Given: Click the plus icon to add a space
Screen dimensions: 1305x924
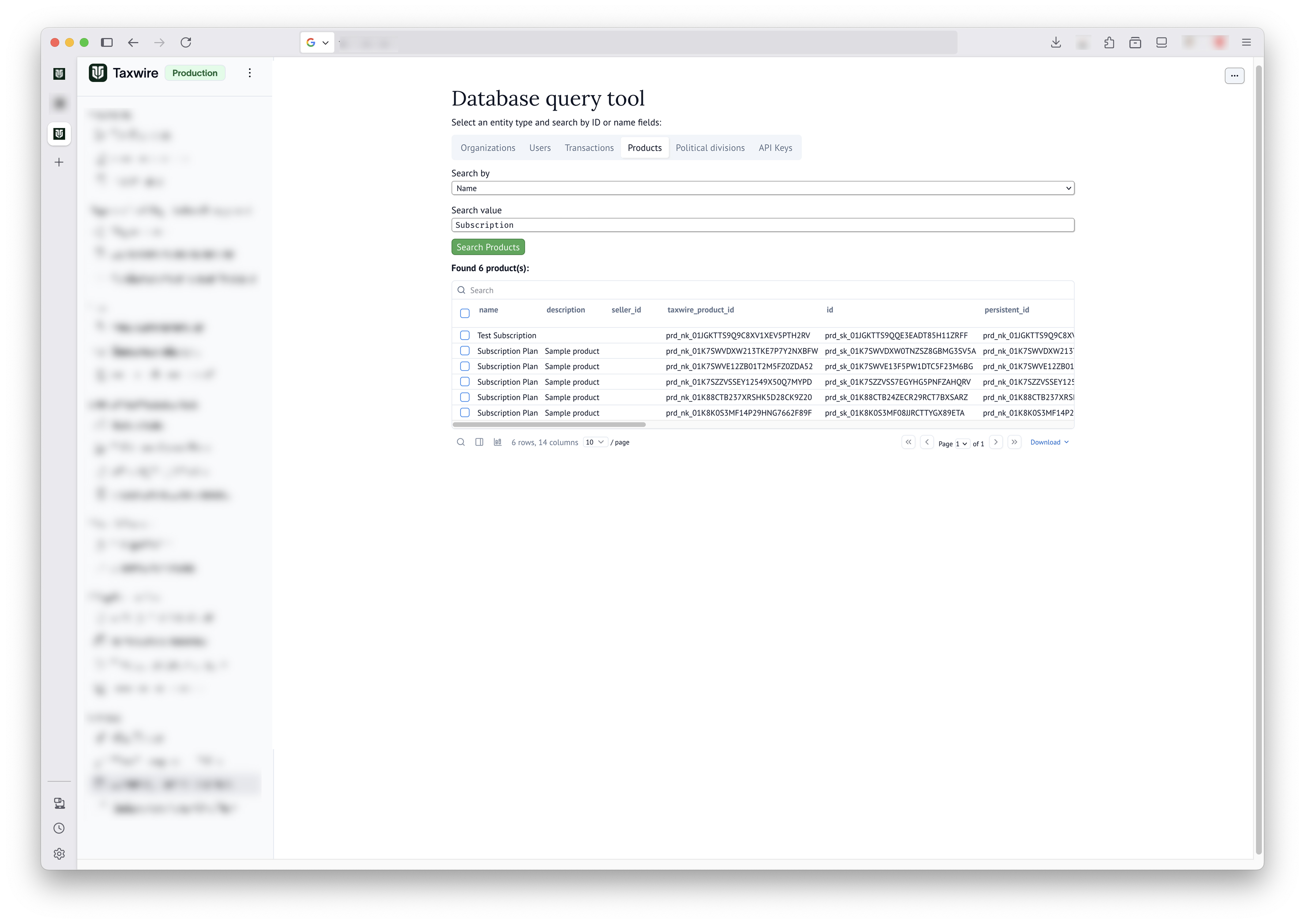Looking at the screenshot, I should [59, 163].
